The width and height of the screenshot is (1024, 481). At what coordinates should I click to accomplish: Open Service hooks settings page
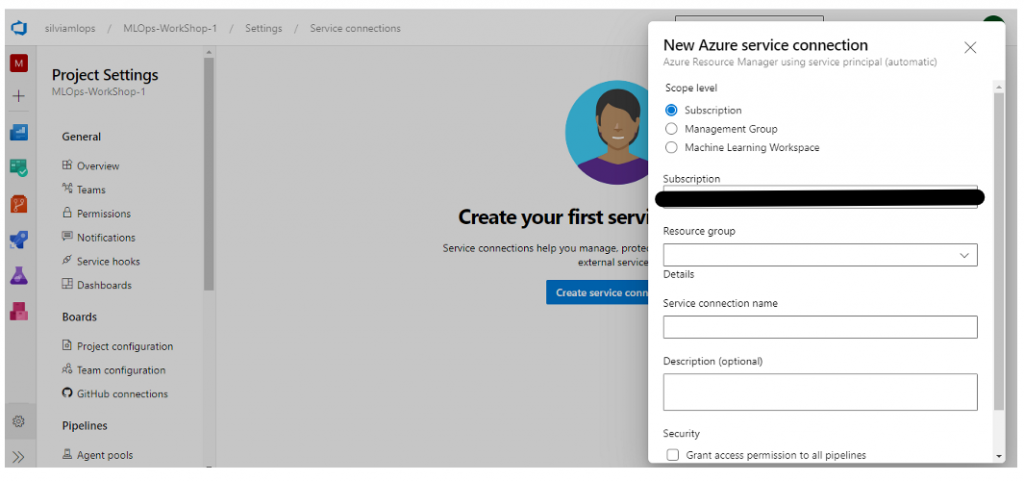(x=108, y=262)
